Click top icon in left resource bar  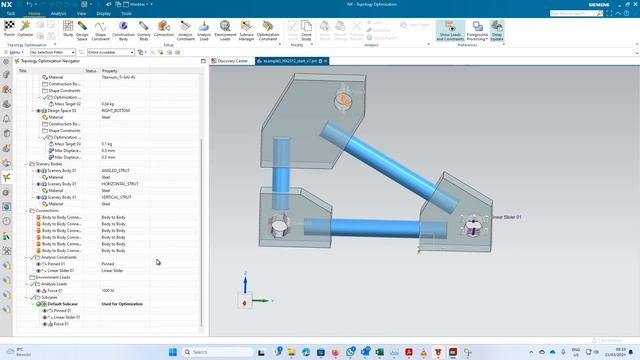coord(6,61)
